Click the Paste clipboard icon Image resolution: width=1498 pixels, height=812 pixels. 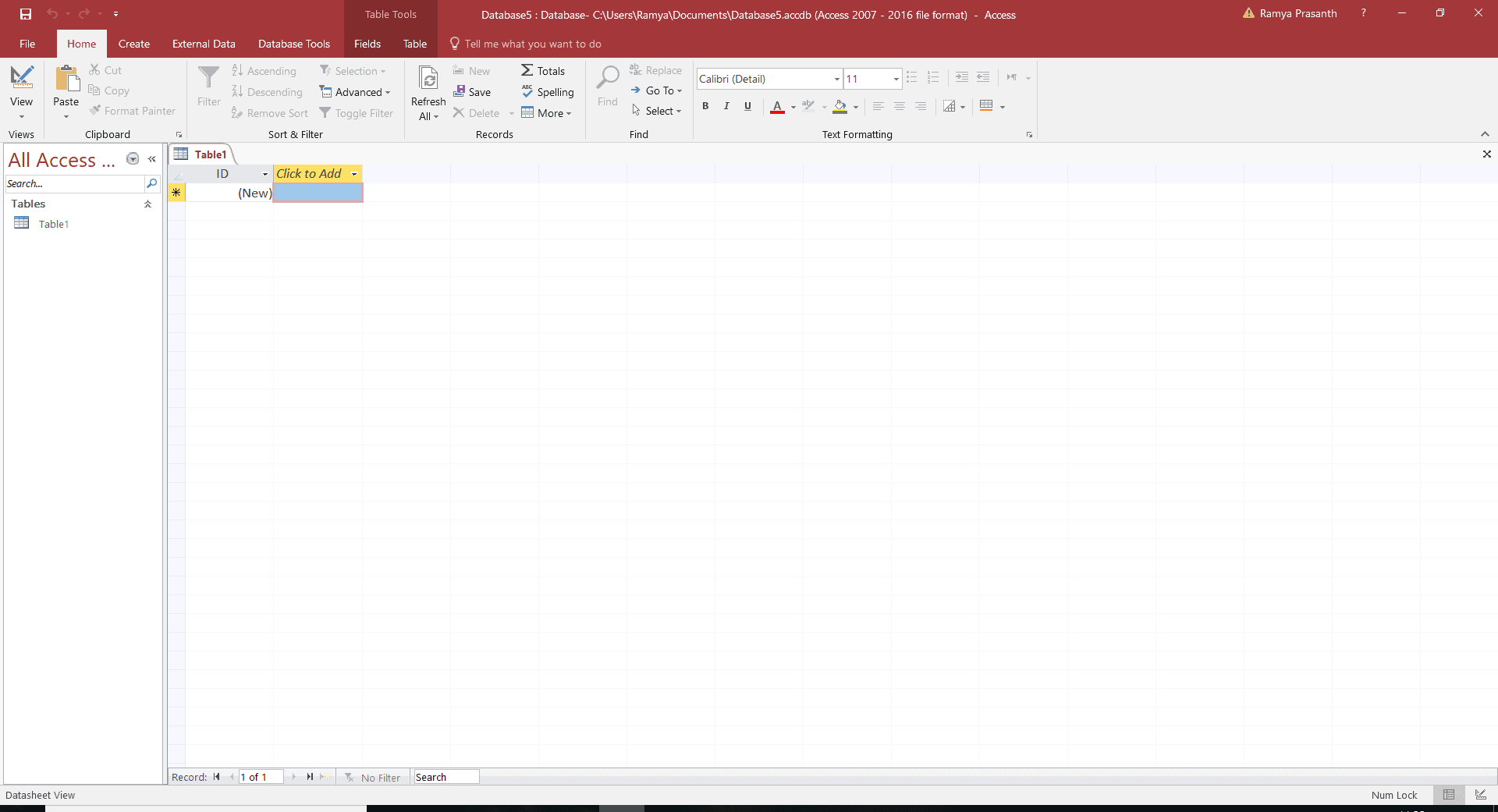[x=66, y=79]
